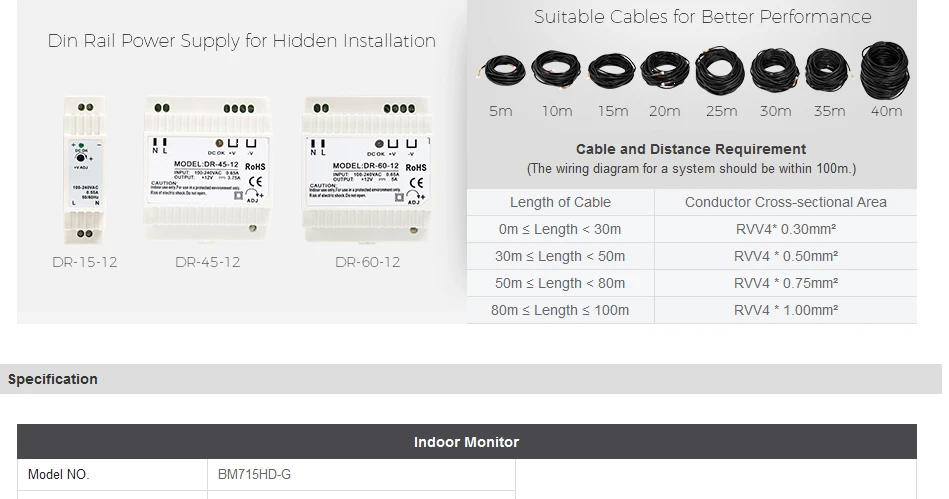Click Conductor Cross-sectional Area column header

point(786,202)
